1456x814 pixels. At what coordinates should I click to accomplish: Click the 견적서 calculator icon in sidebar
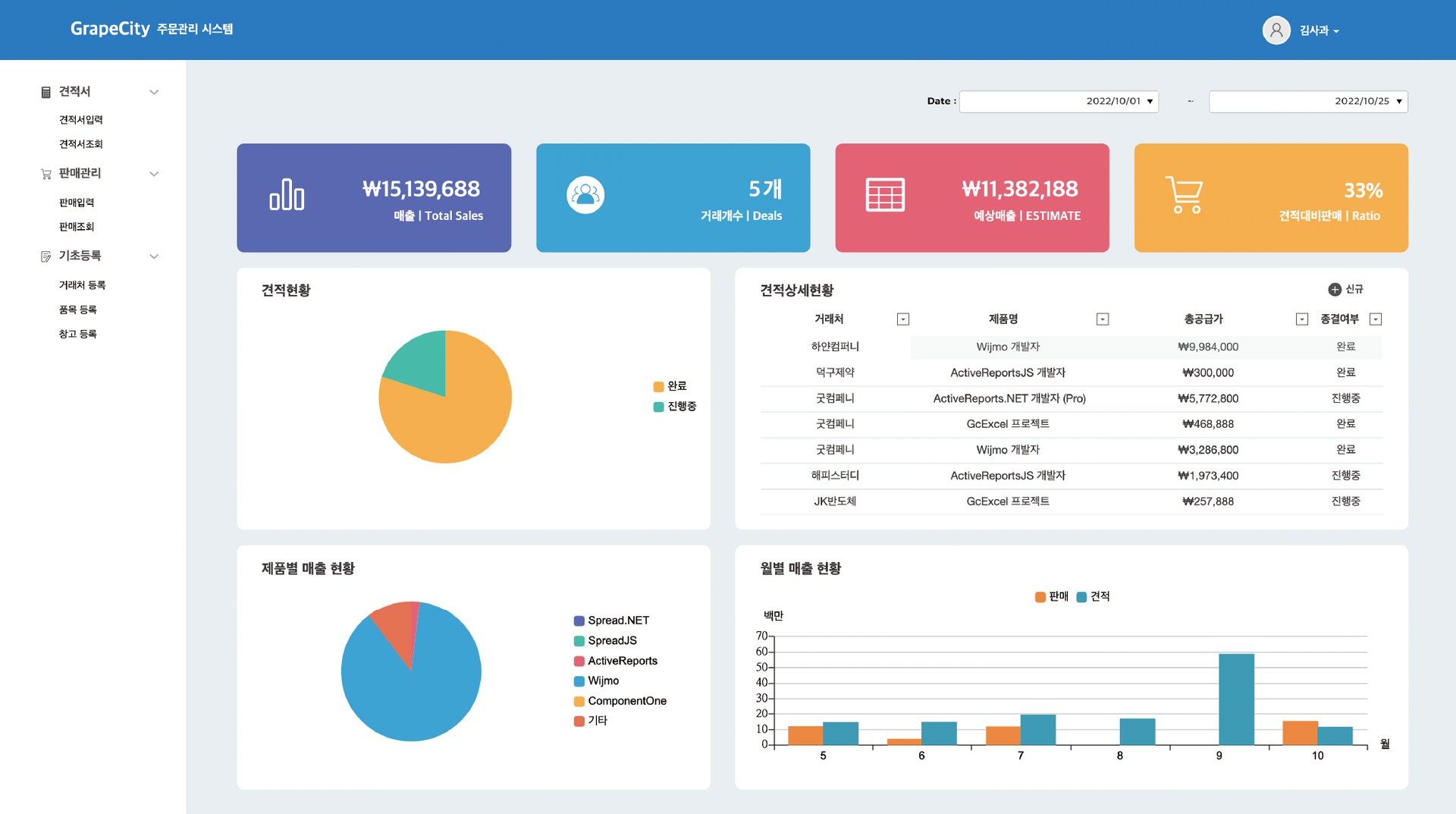point(45,92)
